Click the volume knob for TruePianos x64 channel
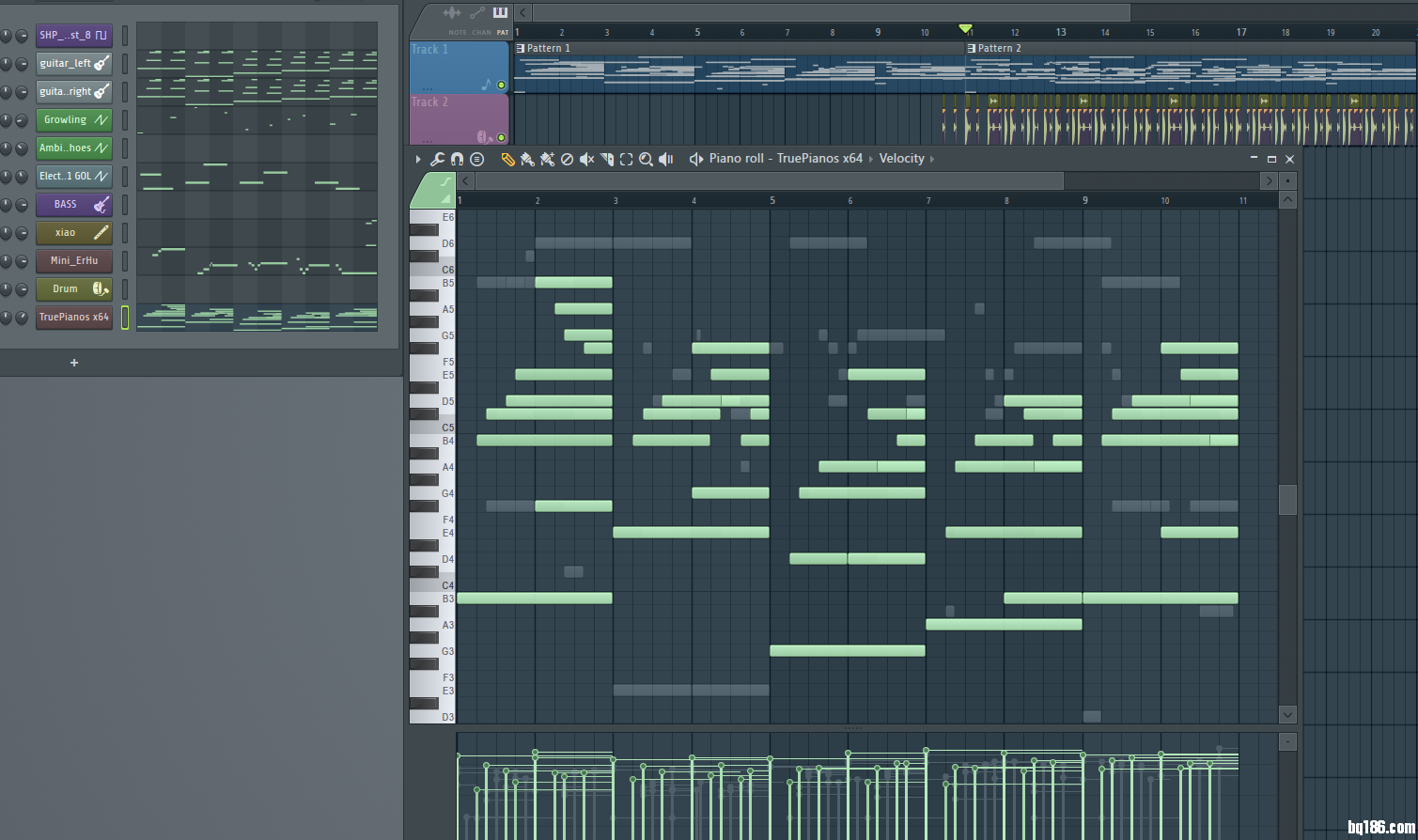The width and height of the screenshot is (1418, 840). [x=22, y=318]
